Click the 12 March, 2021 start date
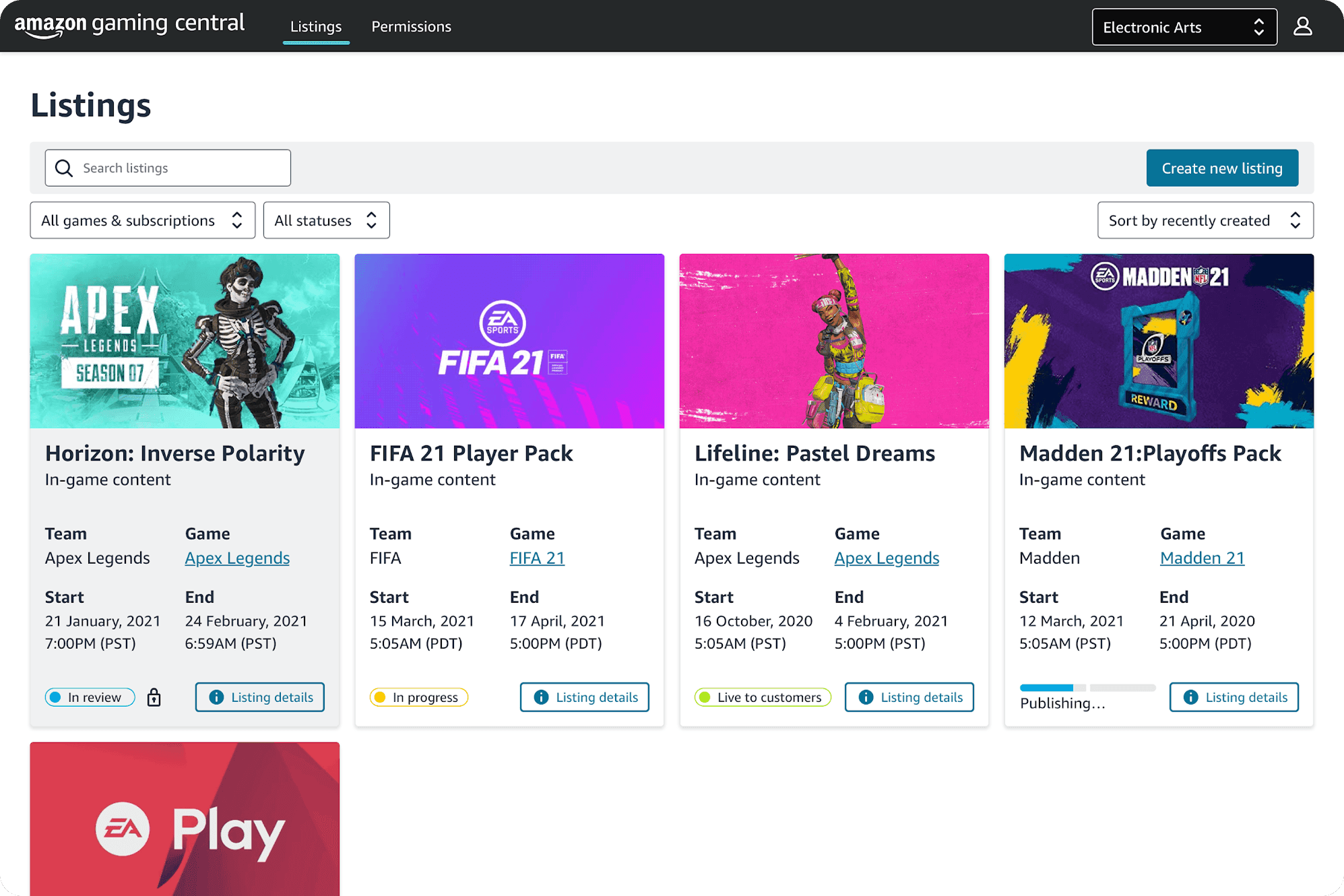Image resolution: width=1344 pixels, height=896 pixels. (1071, 621)
